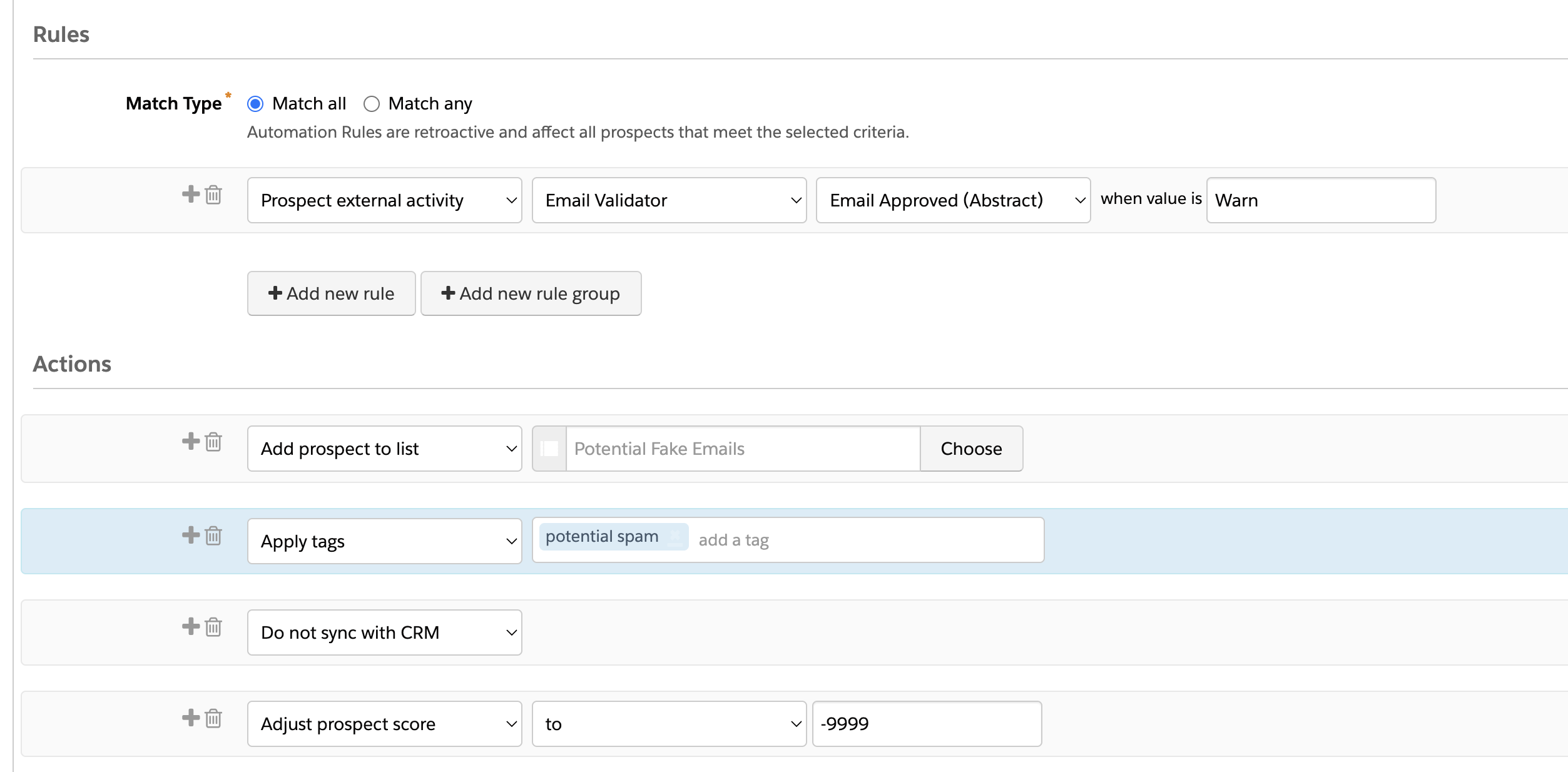Click plus icon next to Add prospect to list

click(190, 441)
